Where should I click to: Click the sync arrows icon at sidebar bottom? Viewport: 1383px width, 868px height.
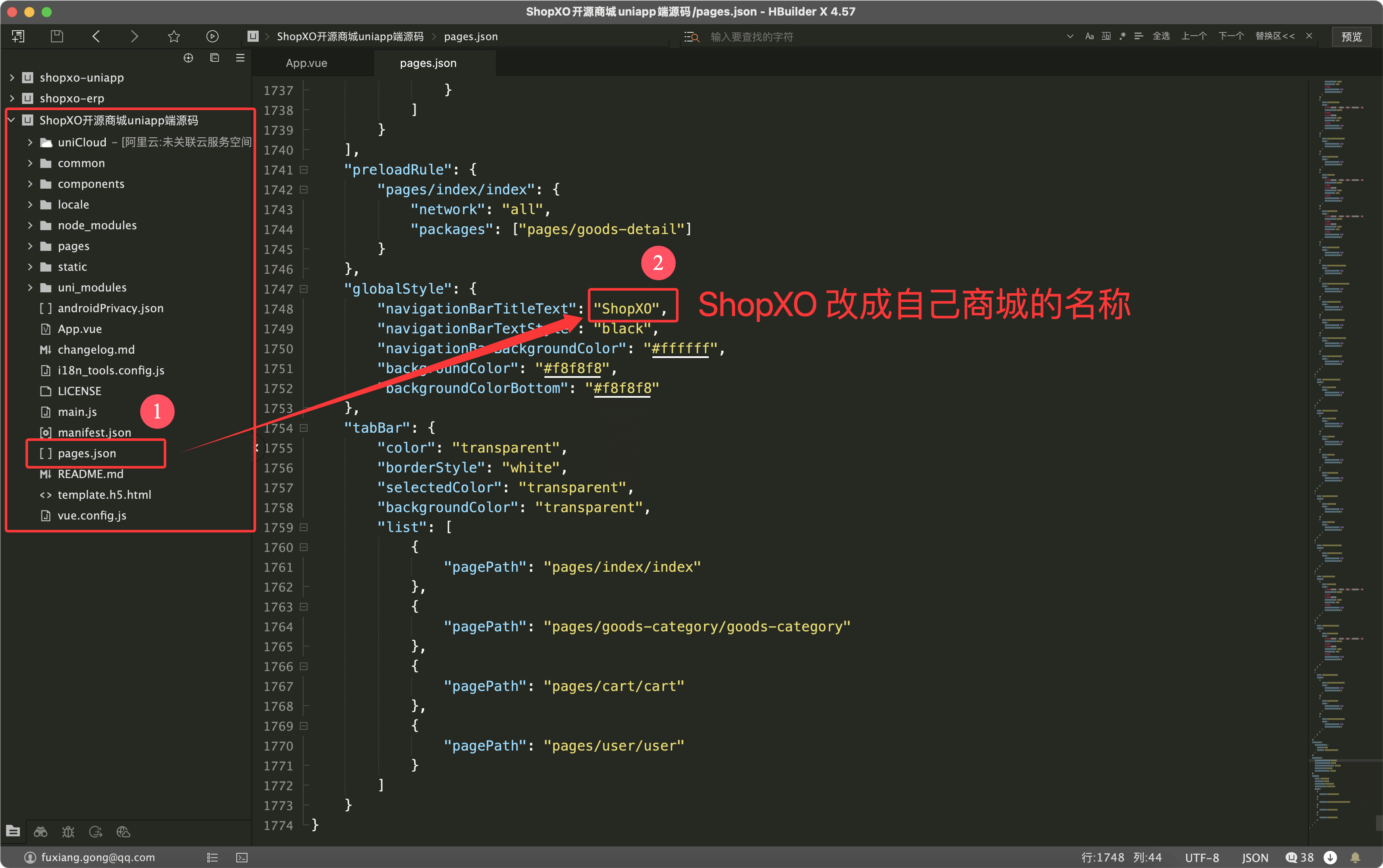pyautogui.click(x=96, y=832)
